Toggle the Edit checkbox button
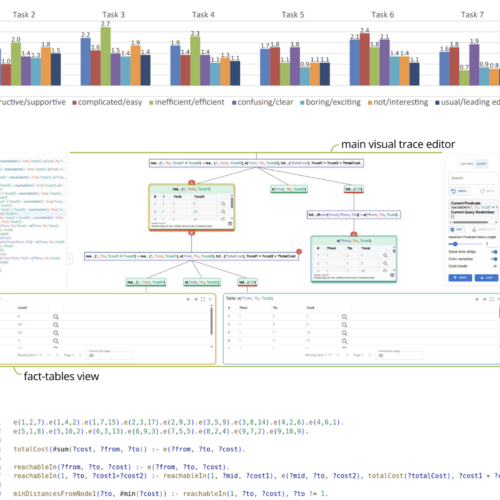500x500 pixels. coord(457,229)
